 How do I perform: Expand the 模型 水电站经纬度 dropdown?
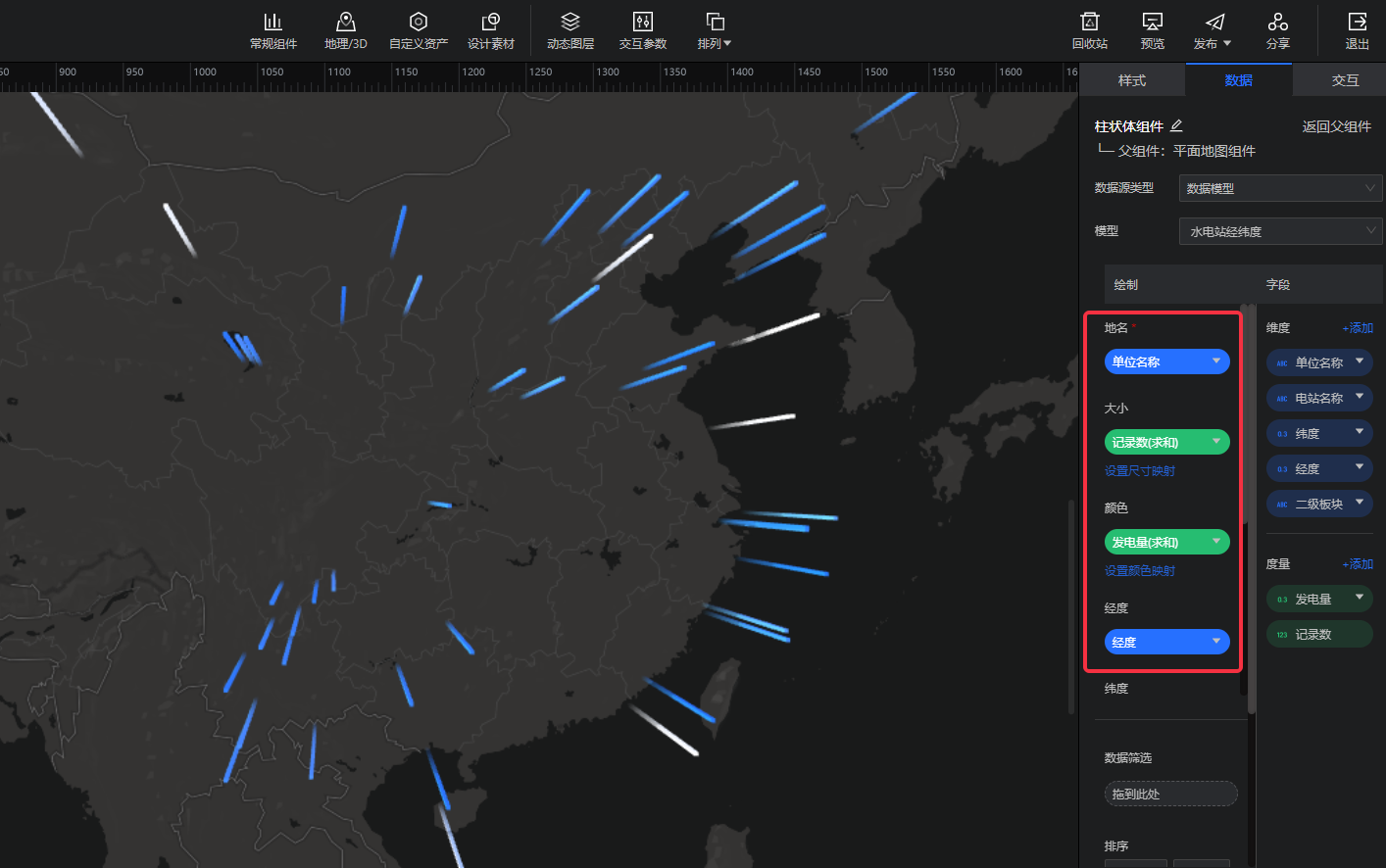click(1279, 231)
